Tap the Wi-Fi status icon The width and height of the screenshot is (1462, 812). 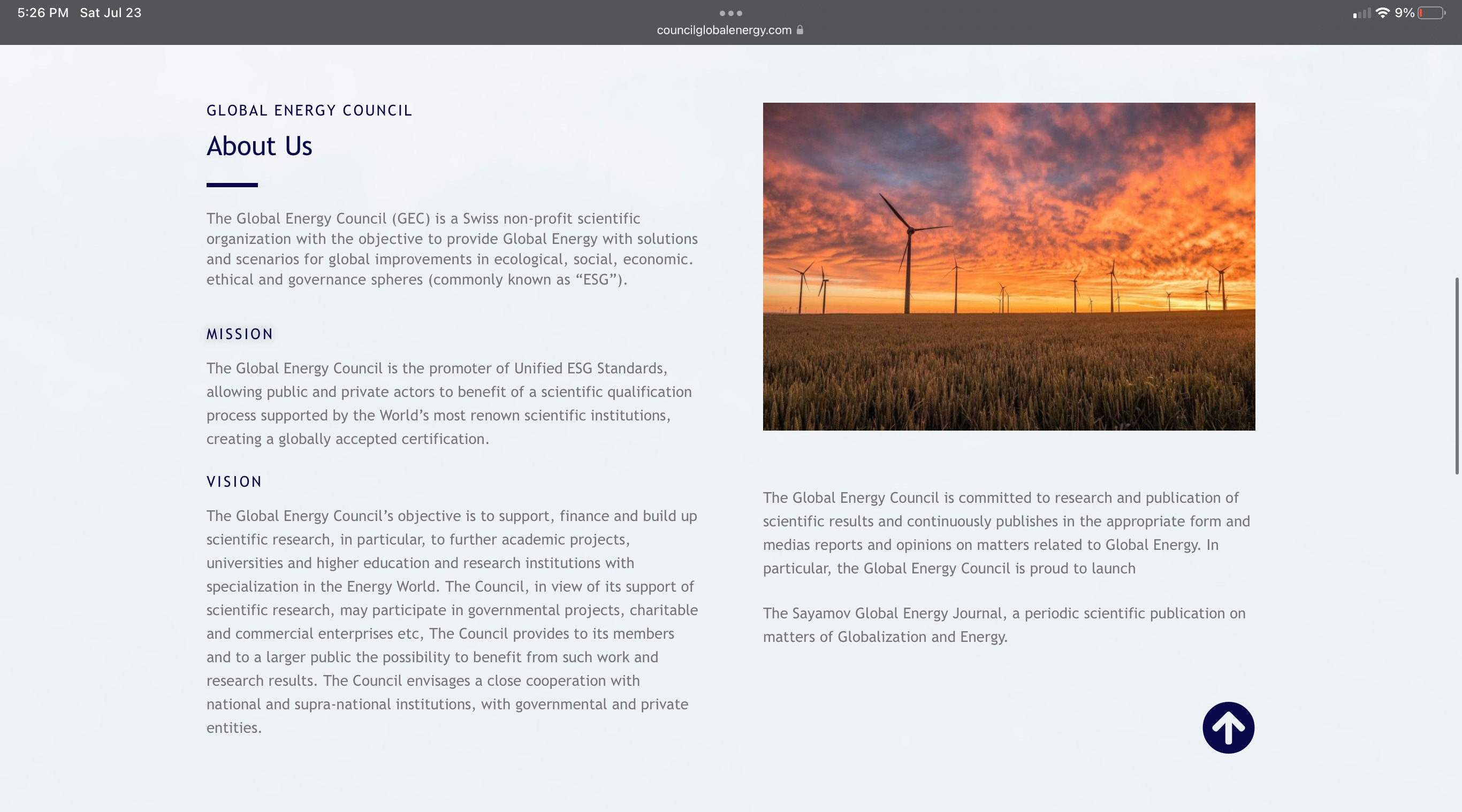coord(1383,12)
